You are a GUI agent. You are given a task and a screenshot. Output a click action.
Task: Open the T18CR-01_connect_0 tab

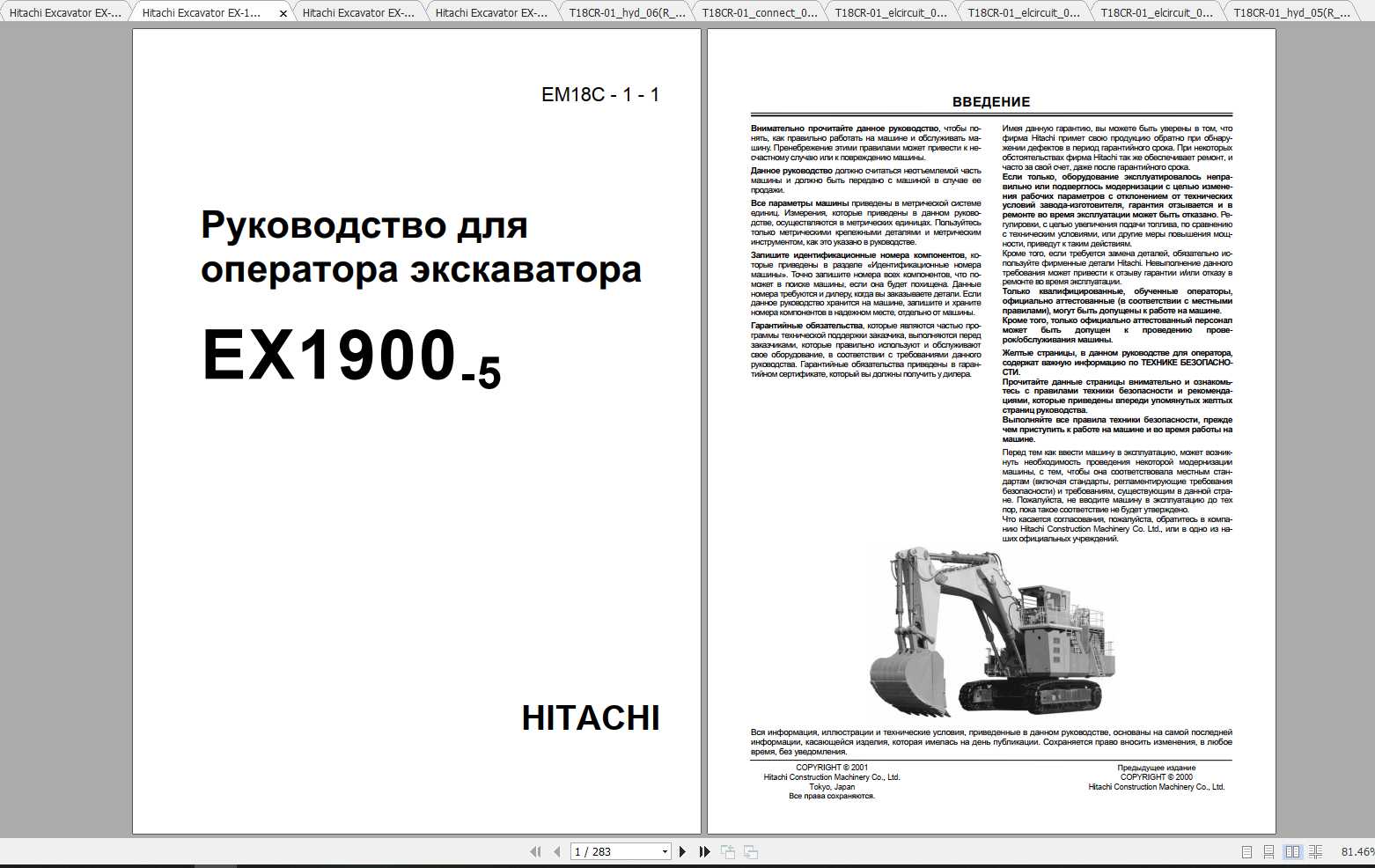757,12
